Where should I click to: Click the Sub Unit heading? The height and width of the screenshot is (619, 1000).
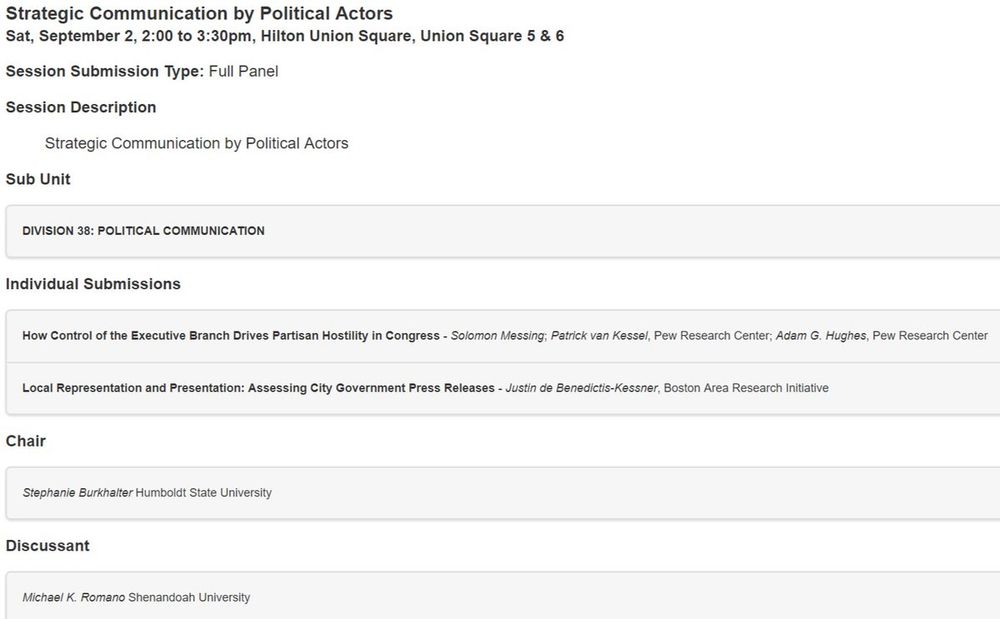38,180
